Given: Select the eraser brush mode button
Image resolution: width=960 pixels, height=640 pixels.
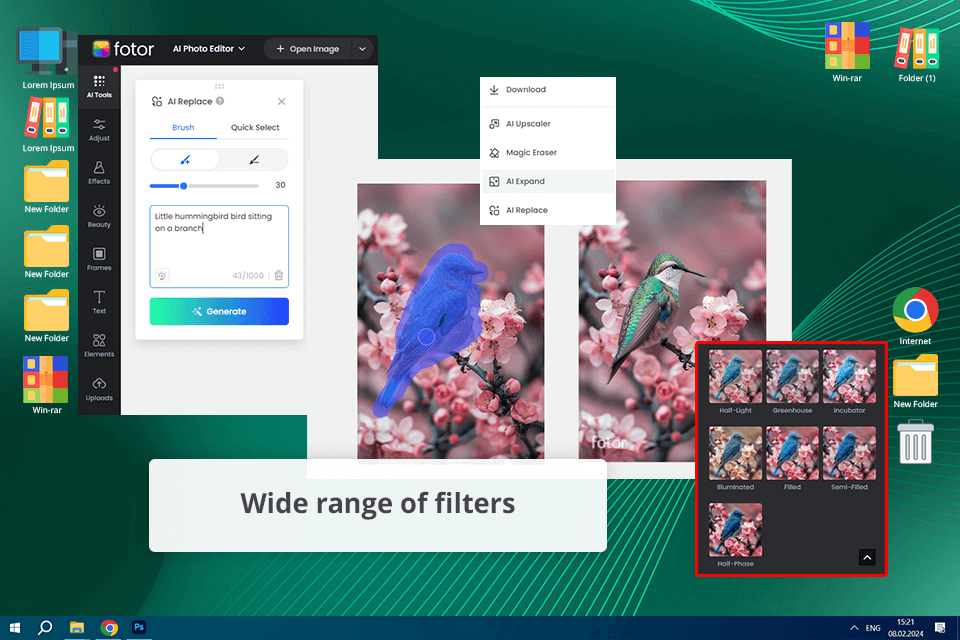Looking at the screenshot, I should pos(254,160).
